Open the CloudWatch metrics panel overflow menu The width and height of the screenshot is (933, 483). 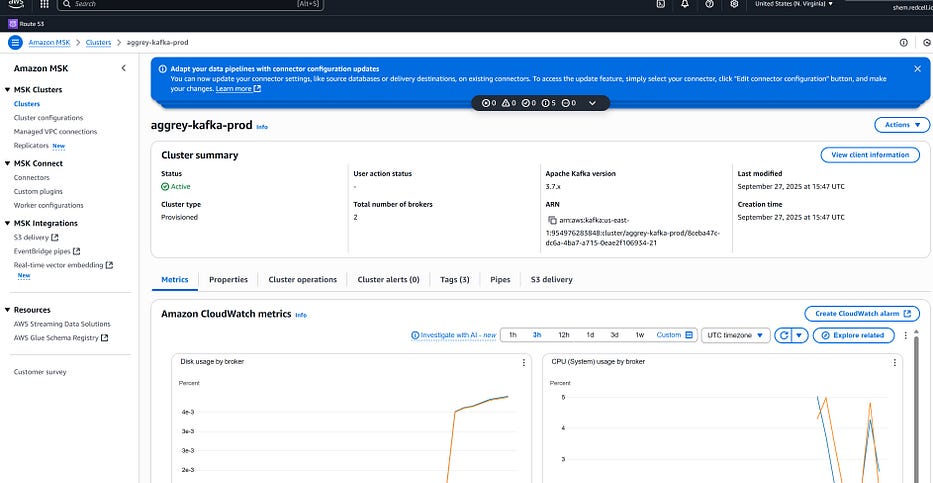(906, 335)
